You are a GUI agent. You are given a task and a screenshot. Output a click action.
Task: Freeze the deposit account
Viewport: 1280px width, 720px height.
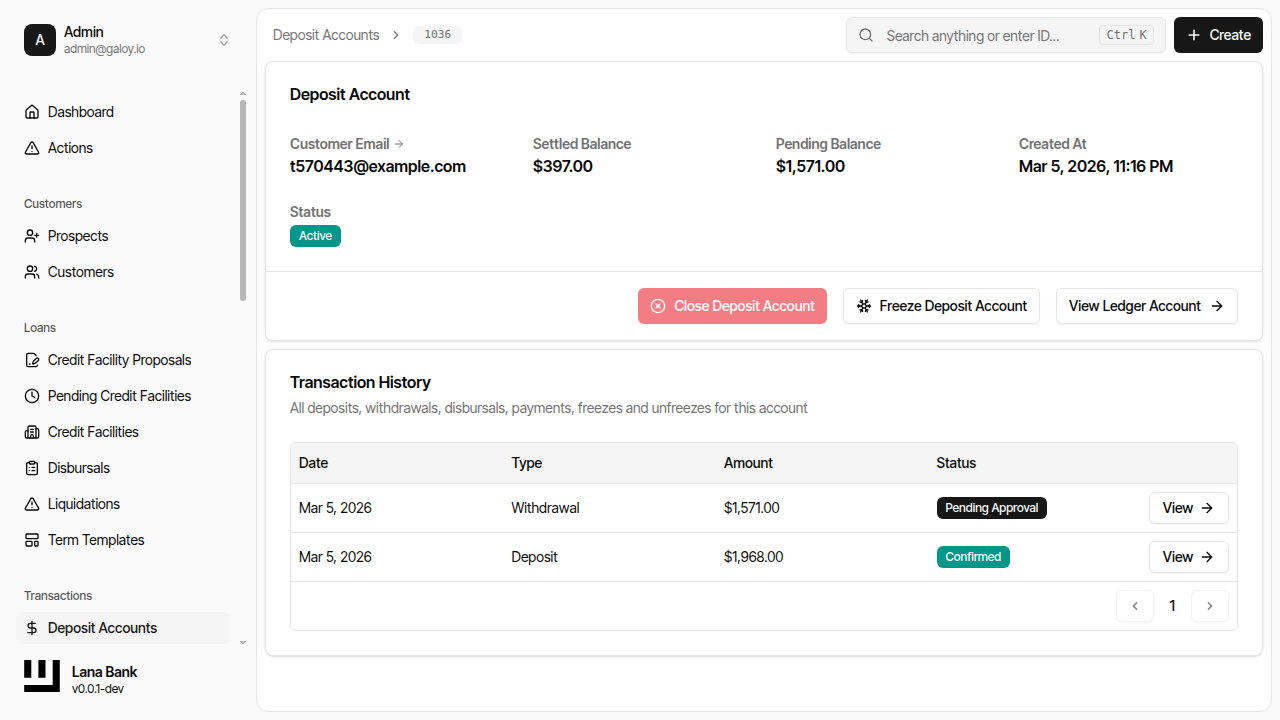pyautogui.click(x=940, y=305)
